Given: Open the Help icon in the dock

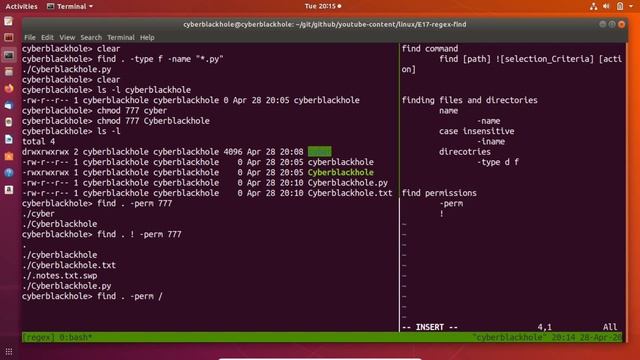Looking at the screenshot, I should pyautogui.click(x=9, y=173).
